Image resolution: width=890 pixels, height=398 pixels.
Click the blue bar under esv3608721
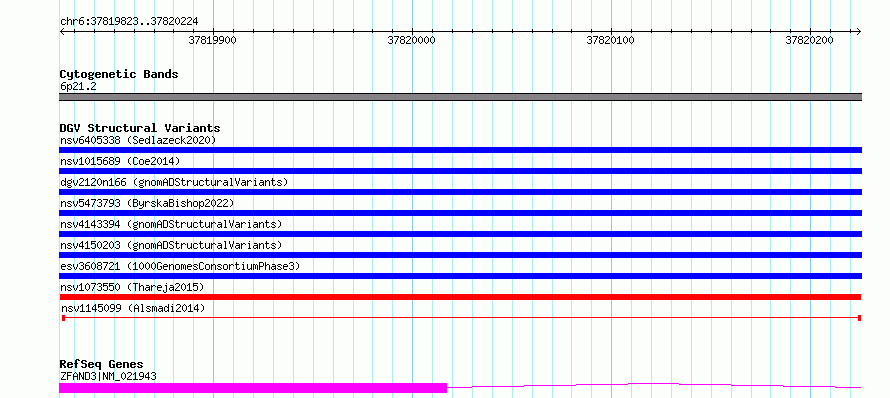pos(460,276)
